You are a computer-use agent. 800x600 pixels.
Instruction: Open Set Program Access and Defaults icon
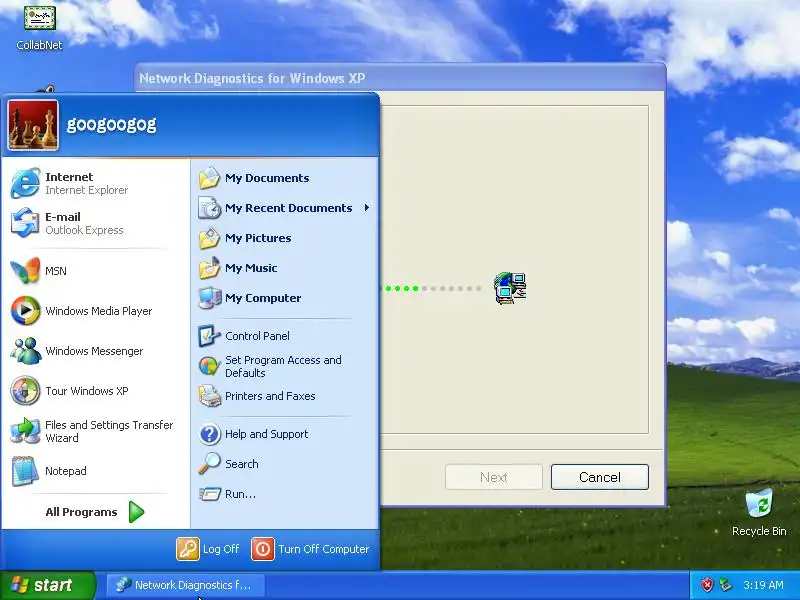click(x=209, y=366)
